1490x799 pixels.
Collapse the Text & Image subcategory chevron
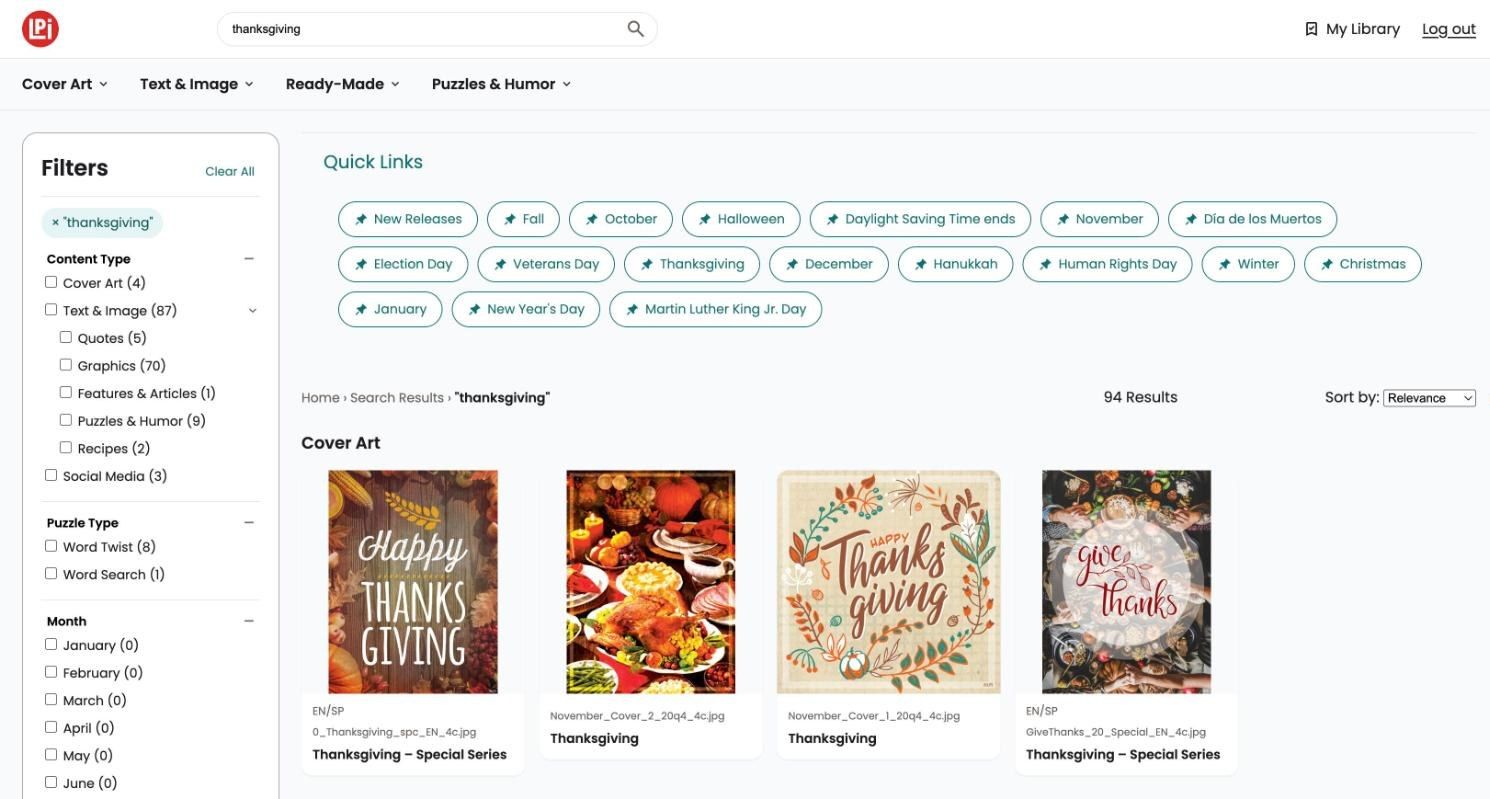pyautogui.click(x=252, y=311)
